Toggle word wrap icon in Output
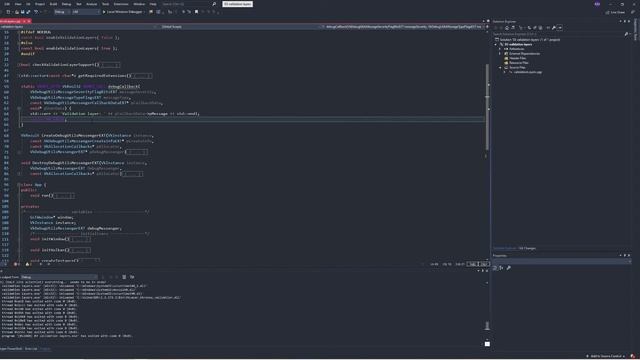Image resolution: width=640 pixels, height=360 pixels. coord(132,277)
